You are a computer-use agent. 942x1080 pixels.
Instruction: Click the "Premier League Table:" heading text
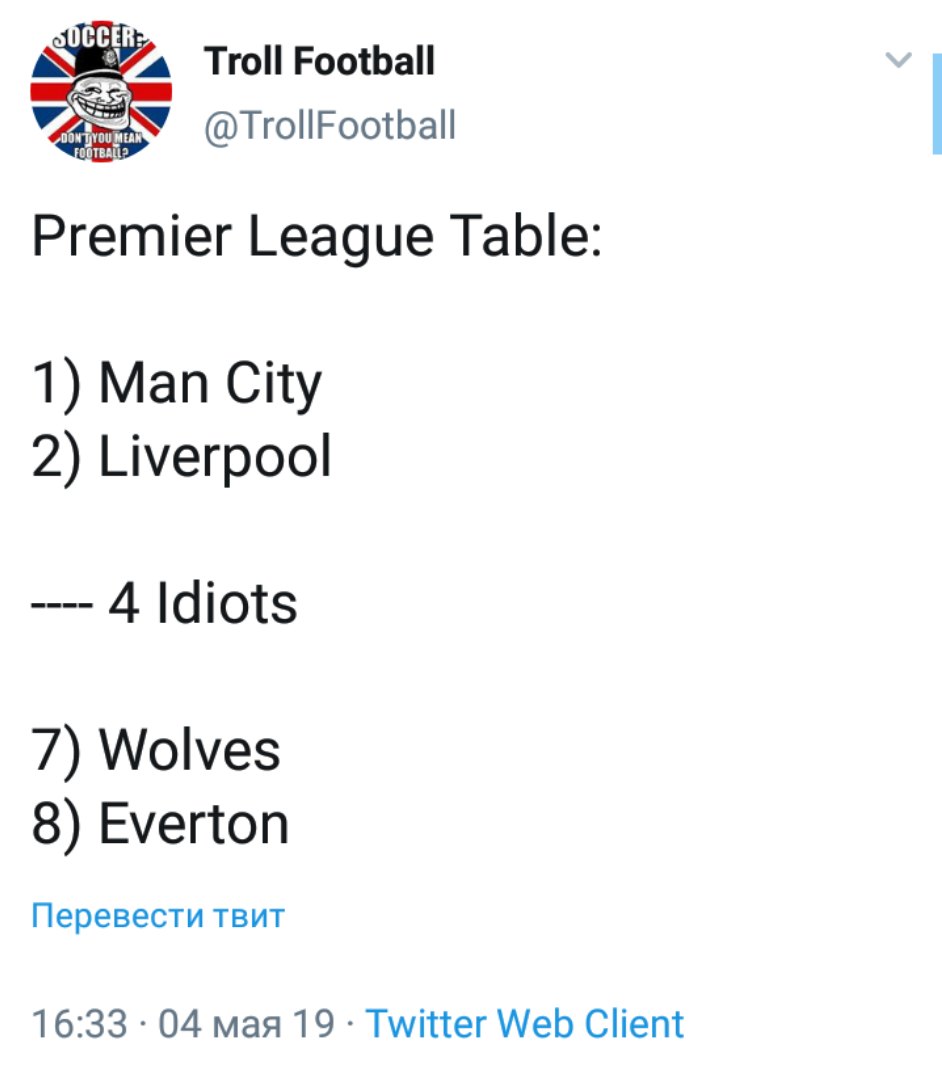point(316,238)
